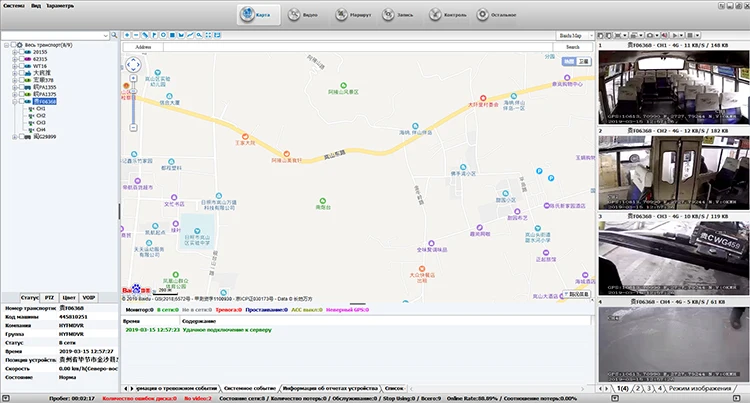Image resolution: width=750 pixels, height=403 pixels.
Task: Open the vehicle search combo box dropdown
Action: coord(105,35)
